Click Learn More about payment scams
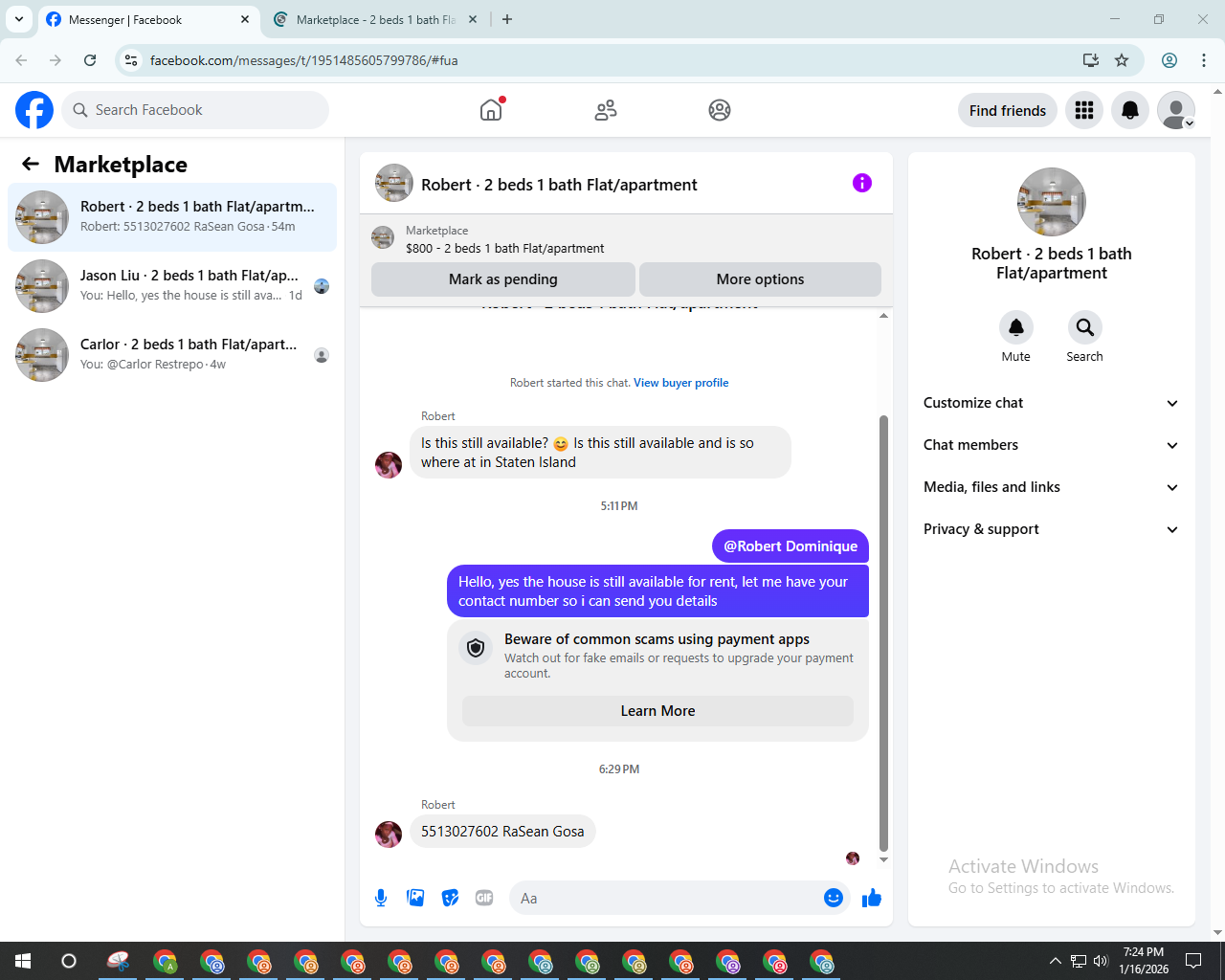 [x=657, y=711]
